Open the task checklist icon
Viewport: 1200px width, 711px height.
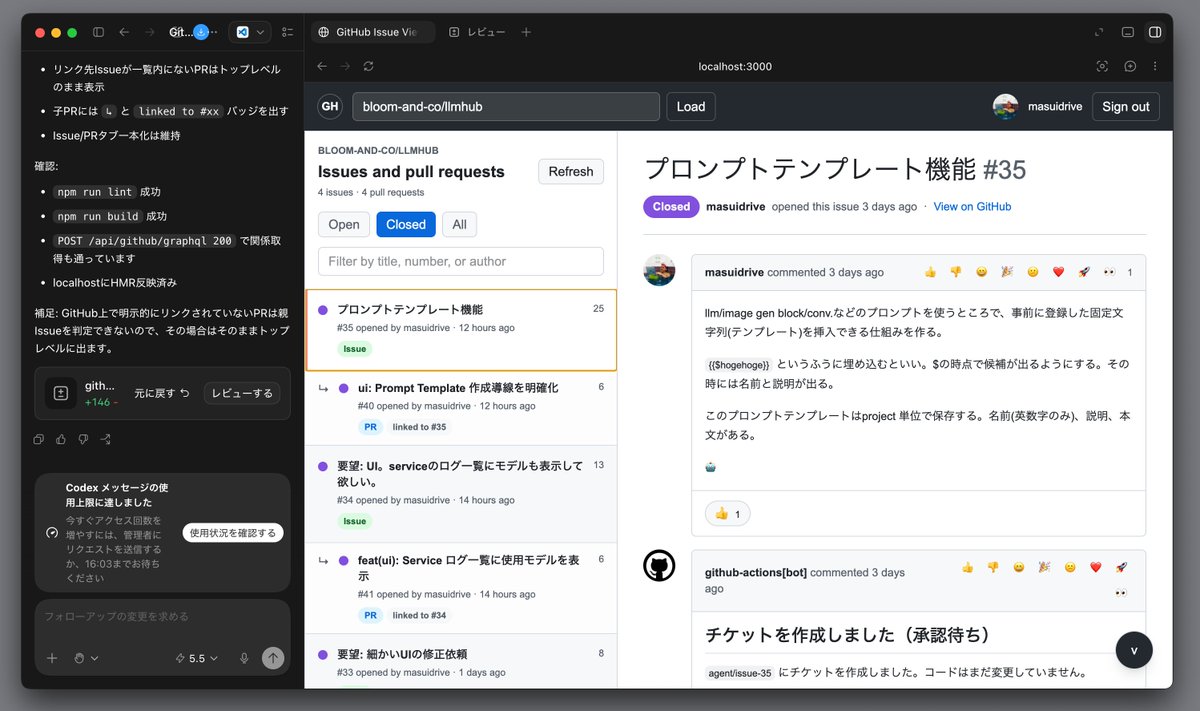(288, 32)
